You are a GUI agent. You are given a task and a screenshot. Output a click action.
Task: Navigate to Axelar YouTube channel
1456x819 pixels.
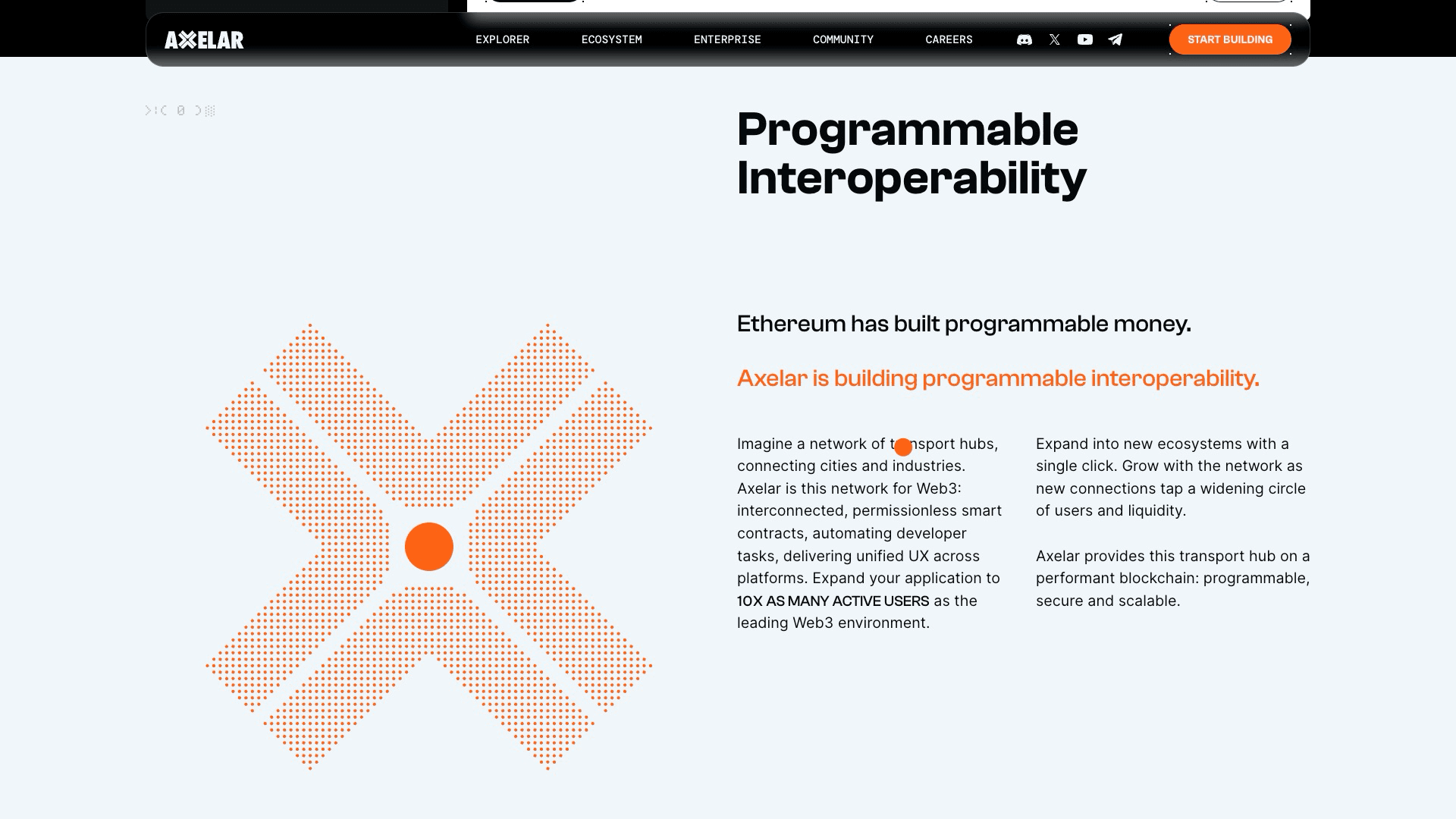[1084, 39]
